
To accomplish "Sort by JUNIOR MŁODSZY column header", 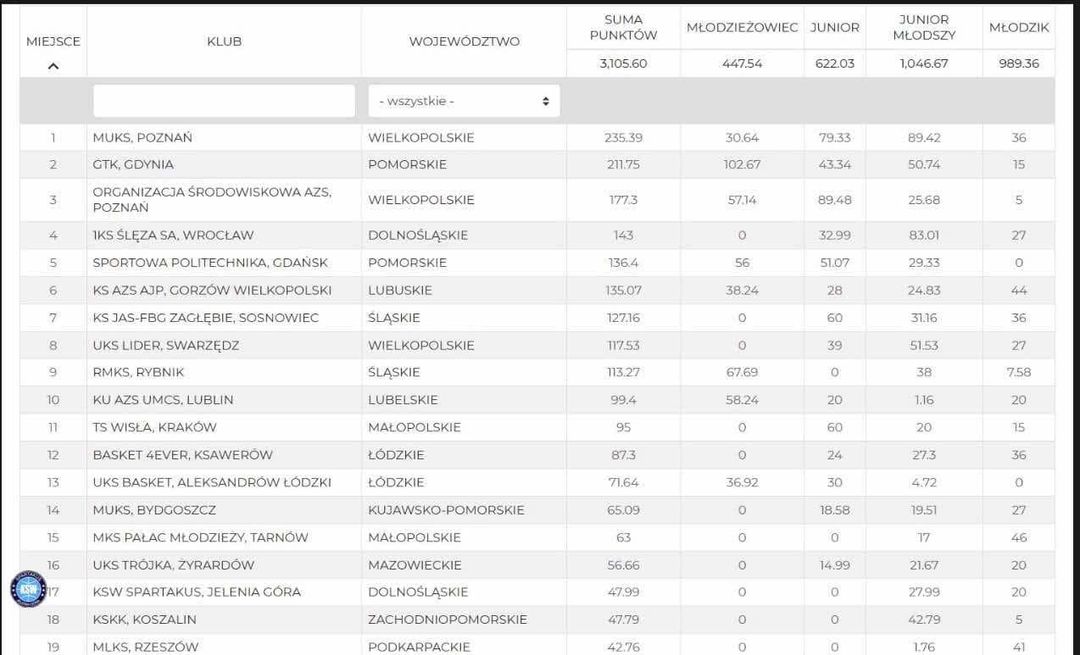I will coord(924,28).
